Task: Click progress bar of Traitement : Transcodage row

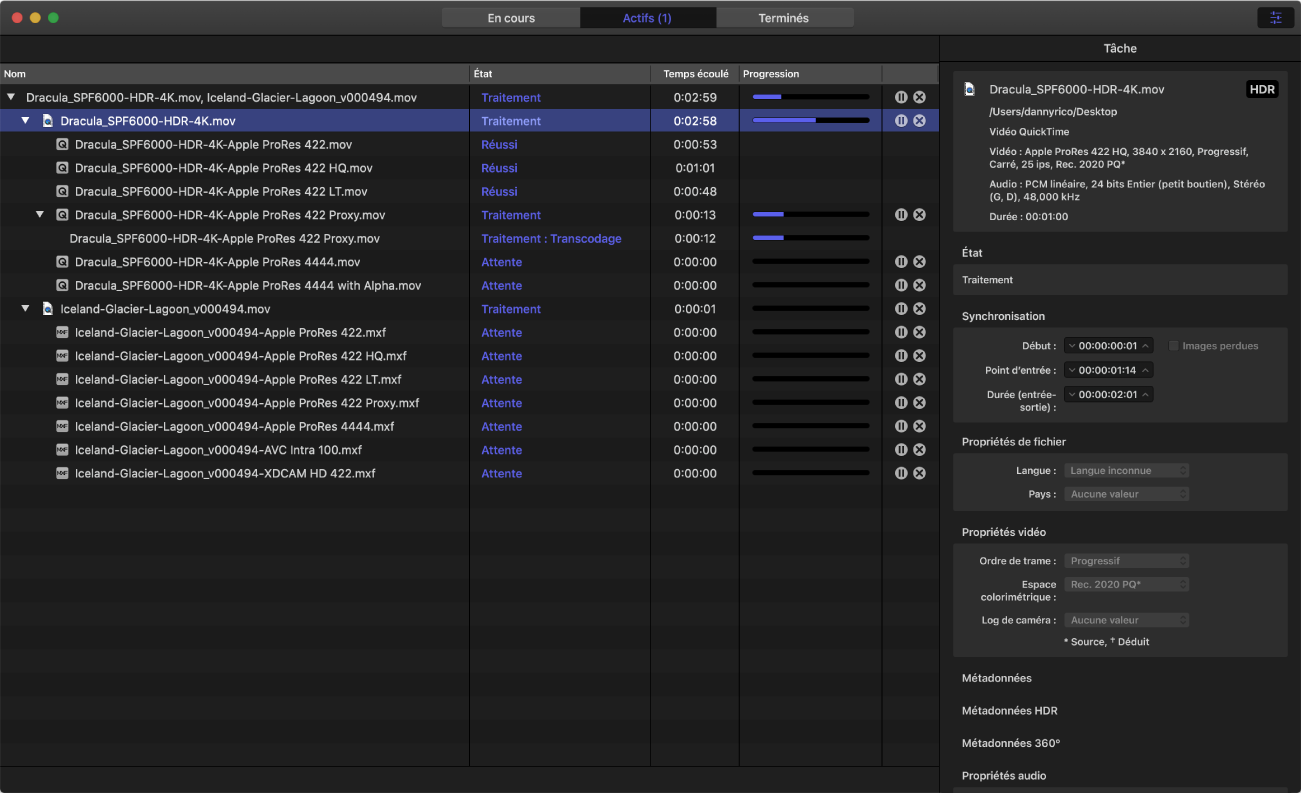Action: (811, 238)
